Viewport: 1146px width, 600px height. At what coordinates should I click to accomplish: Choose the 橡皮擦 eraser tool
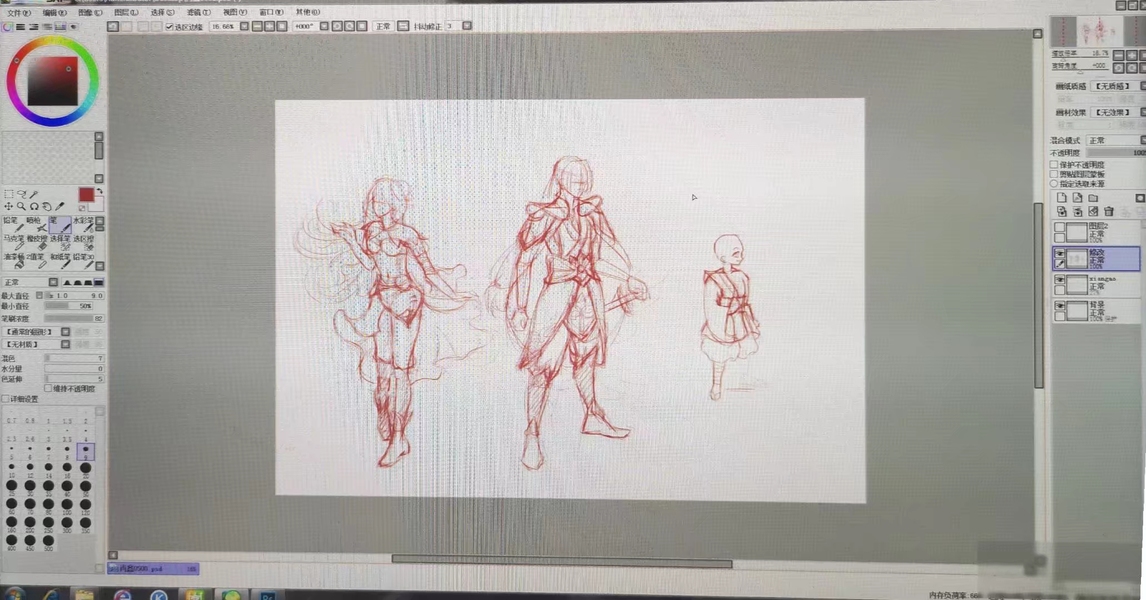coord(36,242)
